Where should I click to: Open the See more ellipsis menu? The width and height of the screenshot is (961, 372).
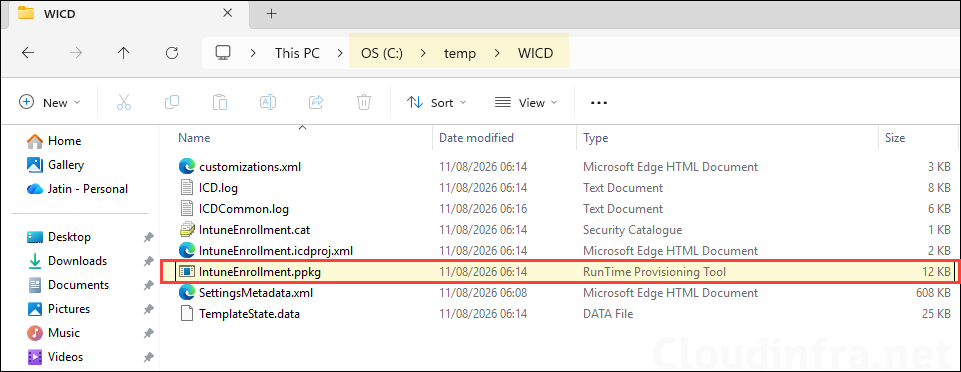tap(598, 103)
